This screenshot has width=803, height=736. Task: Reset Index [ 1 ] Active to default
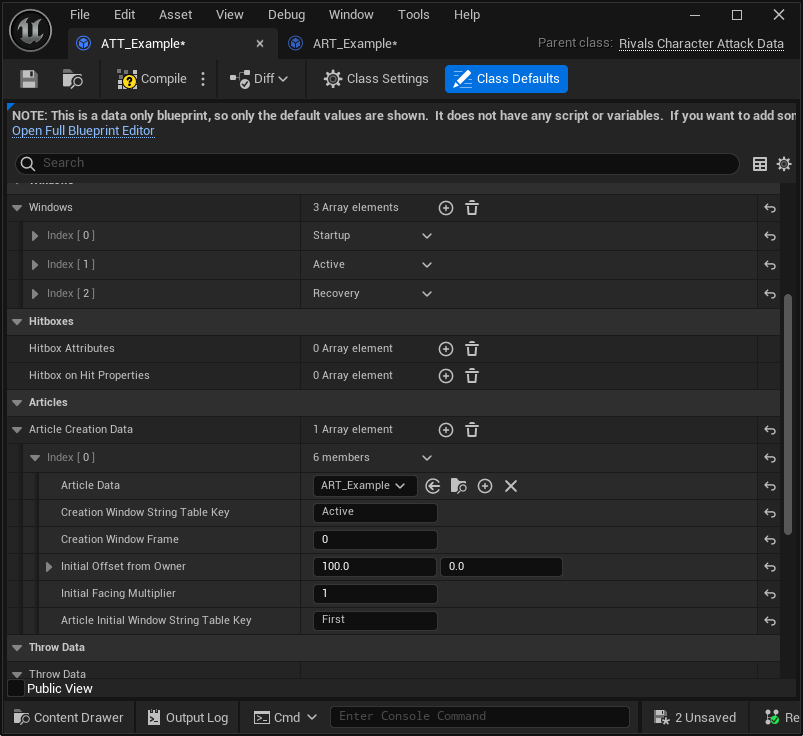[770, 265]
